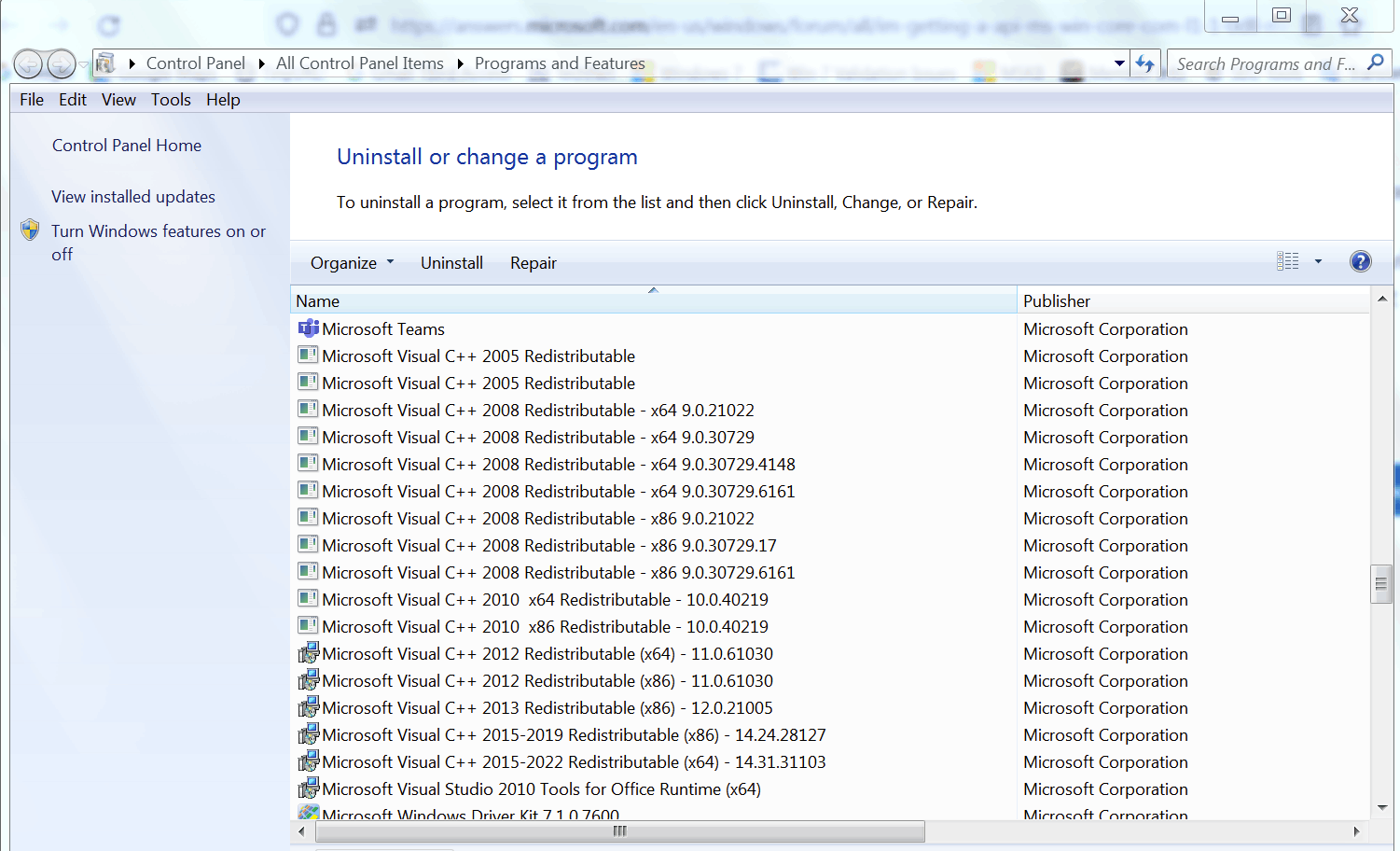
Task: Click icon of Visual C++ 2012 Redistributable (x64)
Action: click(x=309, y=653)
